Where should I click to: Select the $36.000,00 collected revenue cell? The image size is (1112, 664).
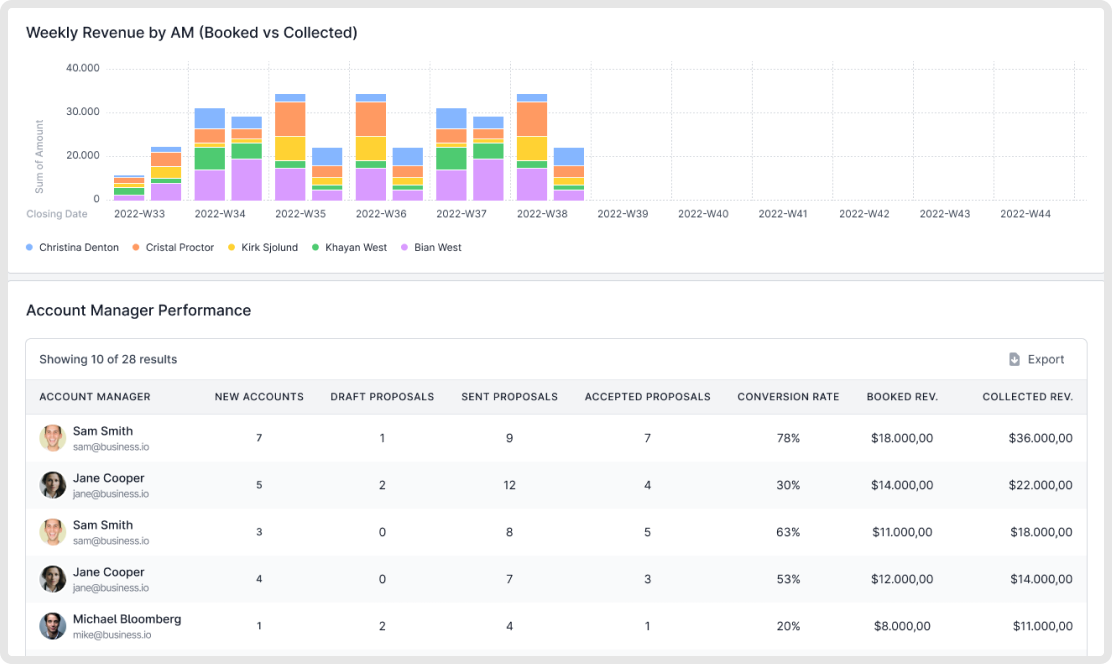(x=1040, y=438)
